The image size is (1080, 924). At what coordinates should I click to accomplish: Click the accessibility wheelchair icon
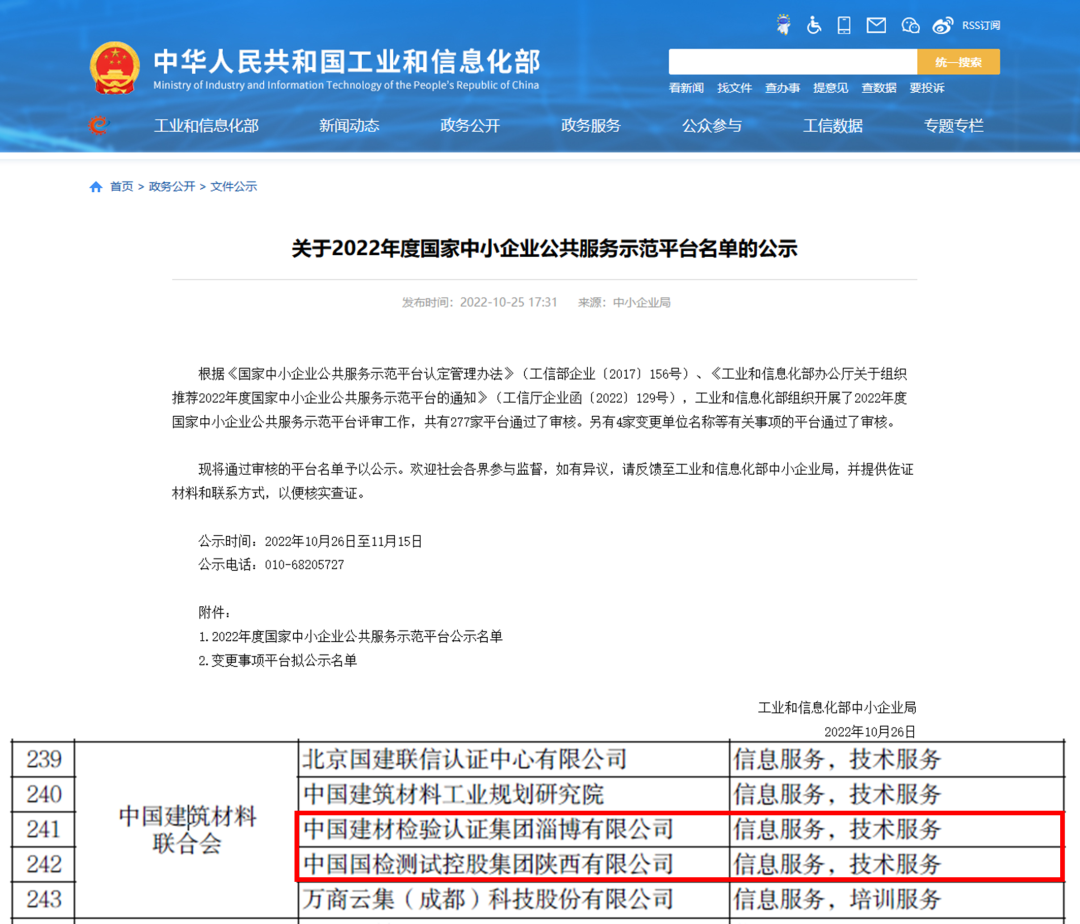(x=813, y=25)
